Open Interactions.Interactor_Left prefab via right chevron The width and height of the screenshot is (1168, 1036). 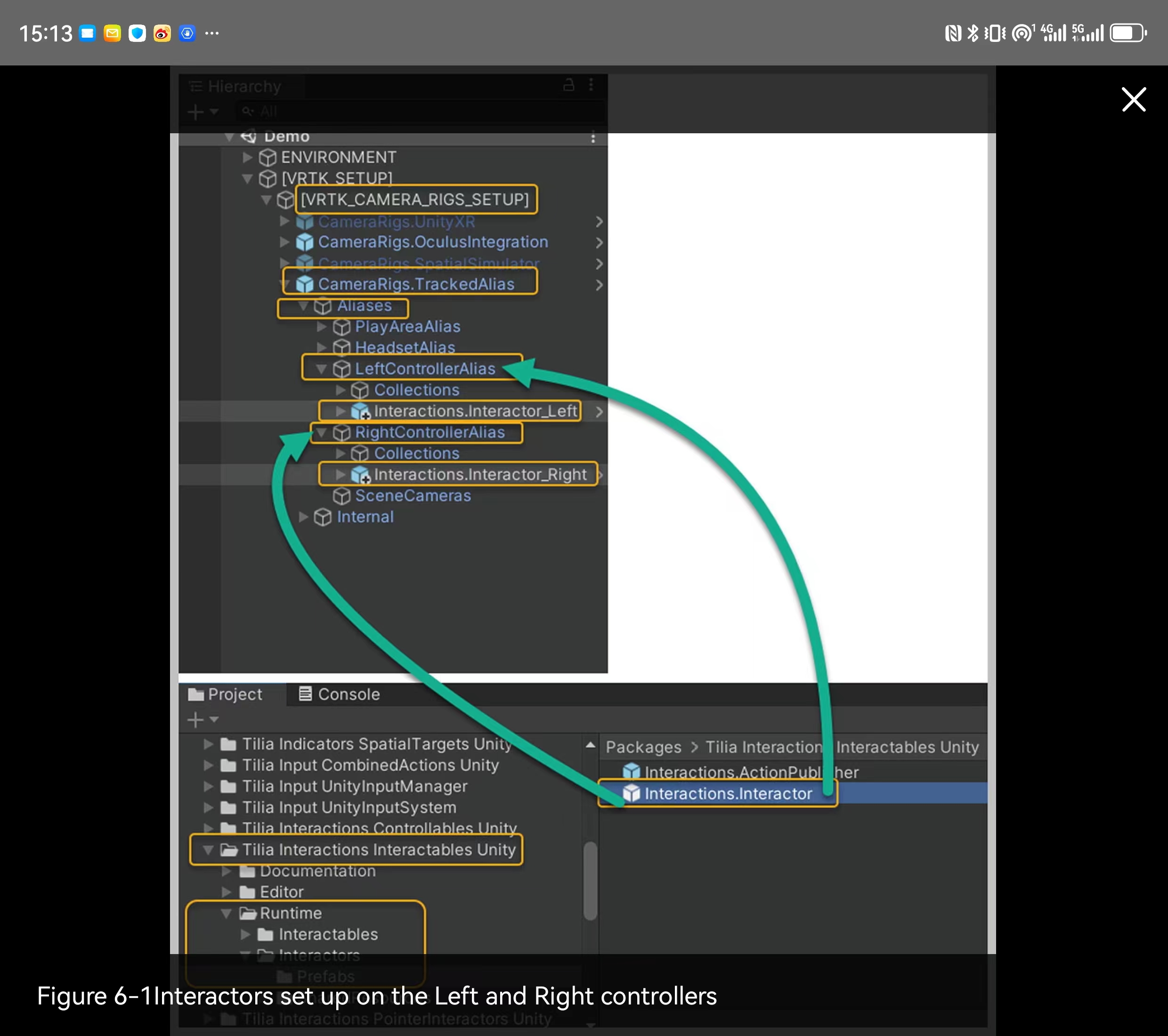coord(599,412)
